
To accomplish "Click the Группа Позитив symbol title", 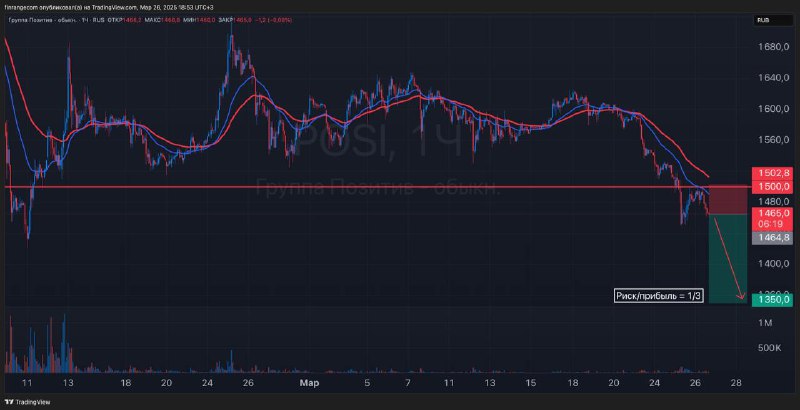I will tap(41, 20).
